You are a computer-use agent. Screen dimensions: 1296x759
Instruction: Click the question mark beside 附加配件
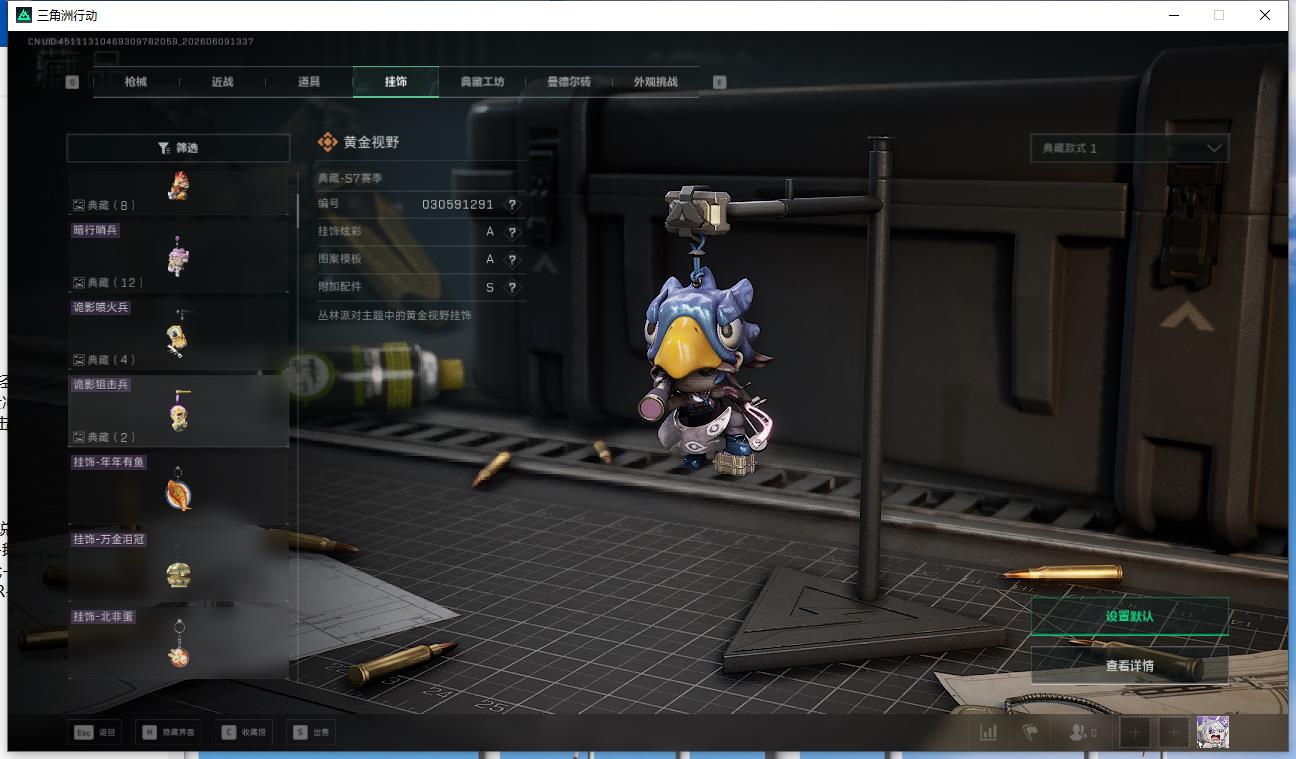click(x=512, y=287)
